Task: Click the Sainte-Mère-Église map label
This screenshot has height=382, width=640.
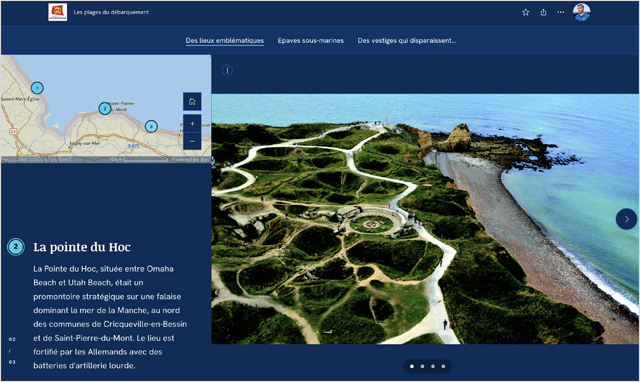Action: click(x=20, y=99)
